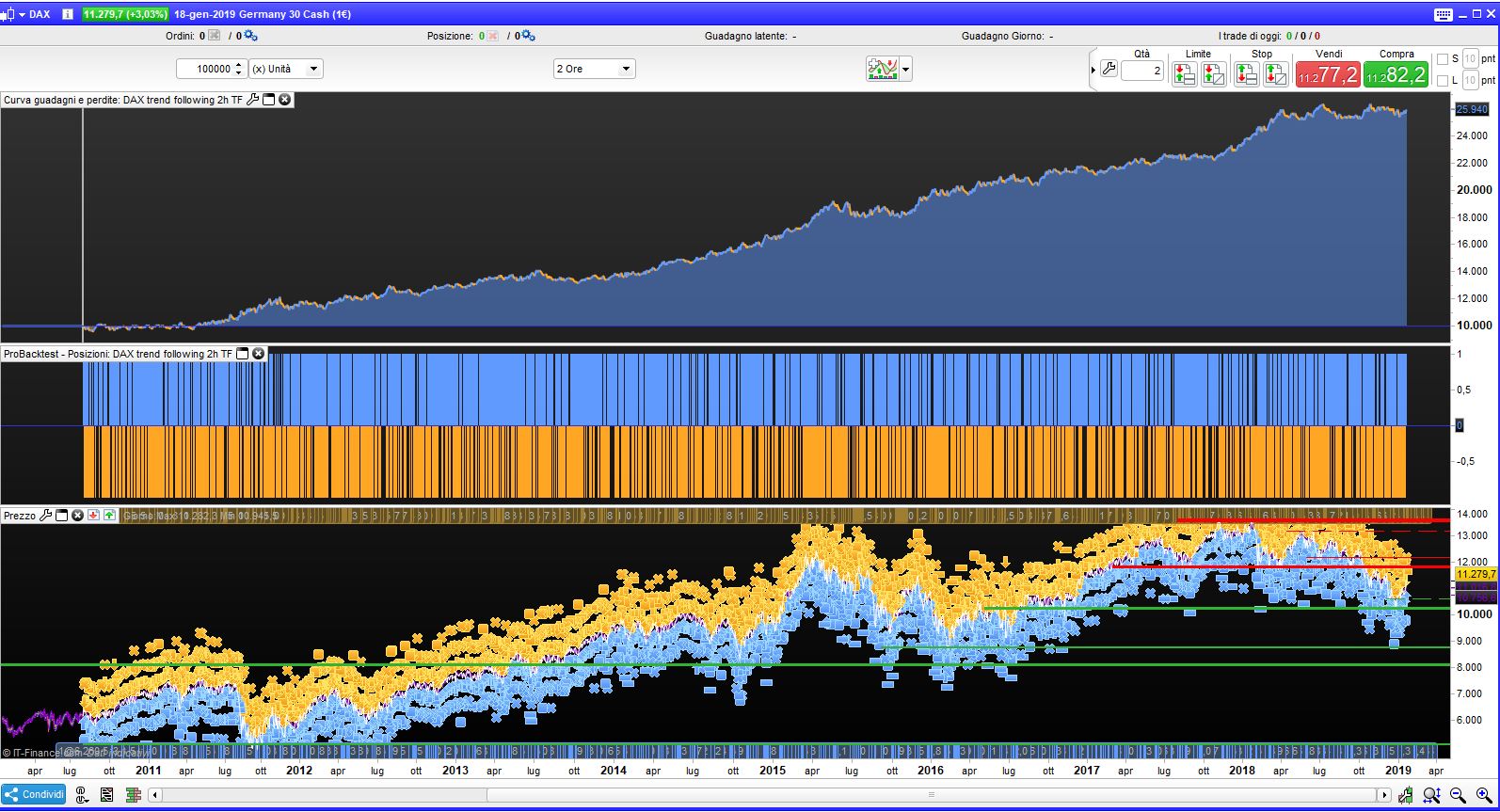Open the DAX instrument dropdown menu
The width and height of the screenshot is (1500, 812).
coord(21,14)
